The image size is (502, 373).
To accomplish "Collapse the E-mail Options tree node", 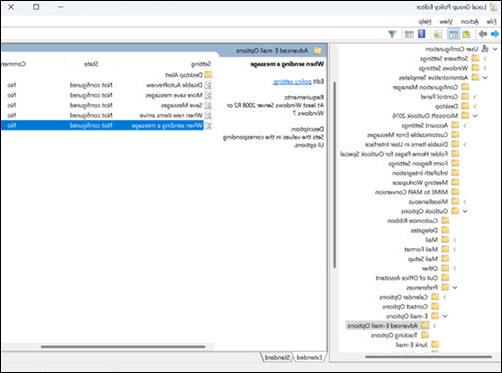I will tap(445, 316).
